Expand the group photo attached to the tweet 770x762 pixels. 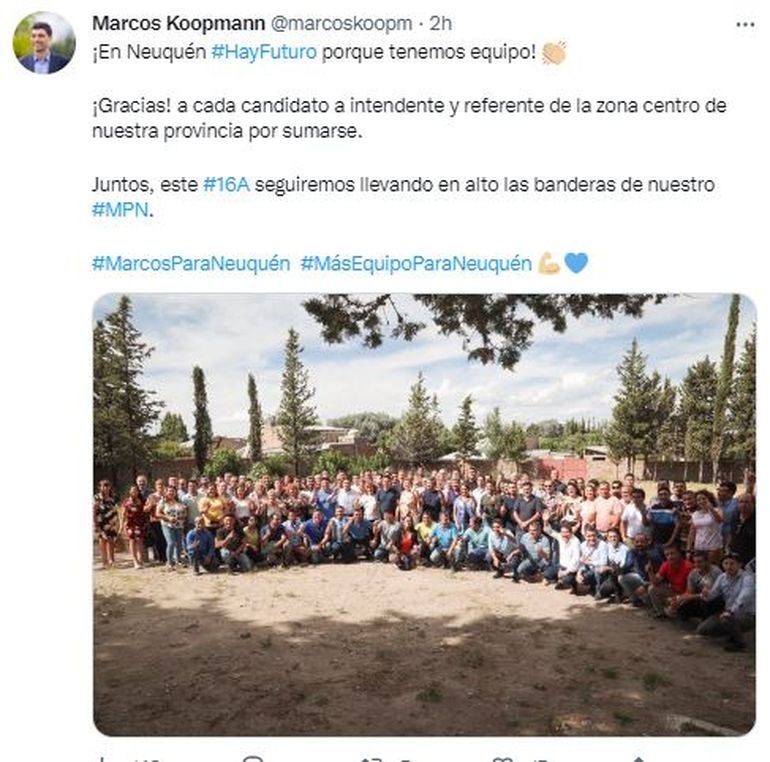(424, 515)
